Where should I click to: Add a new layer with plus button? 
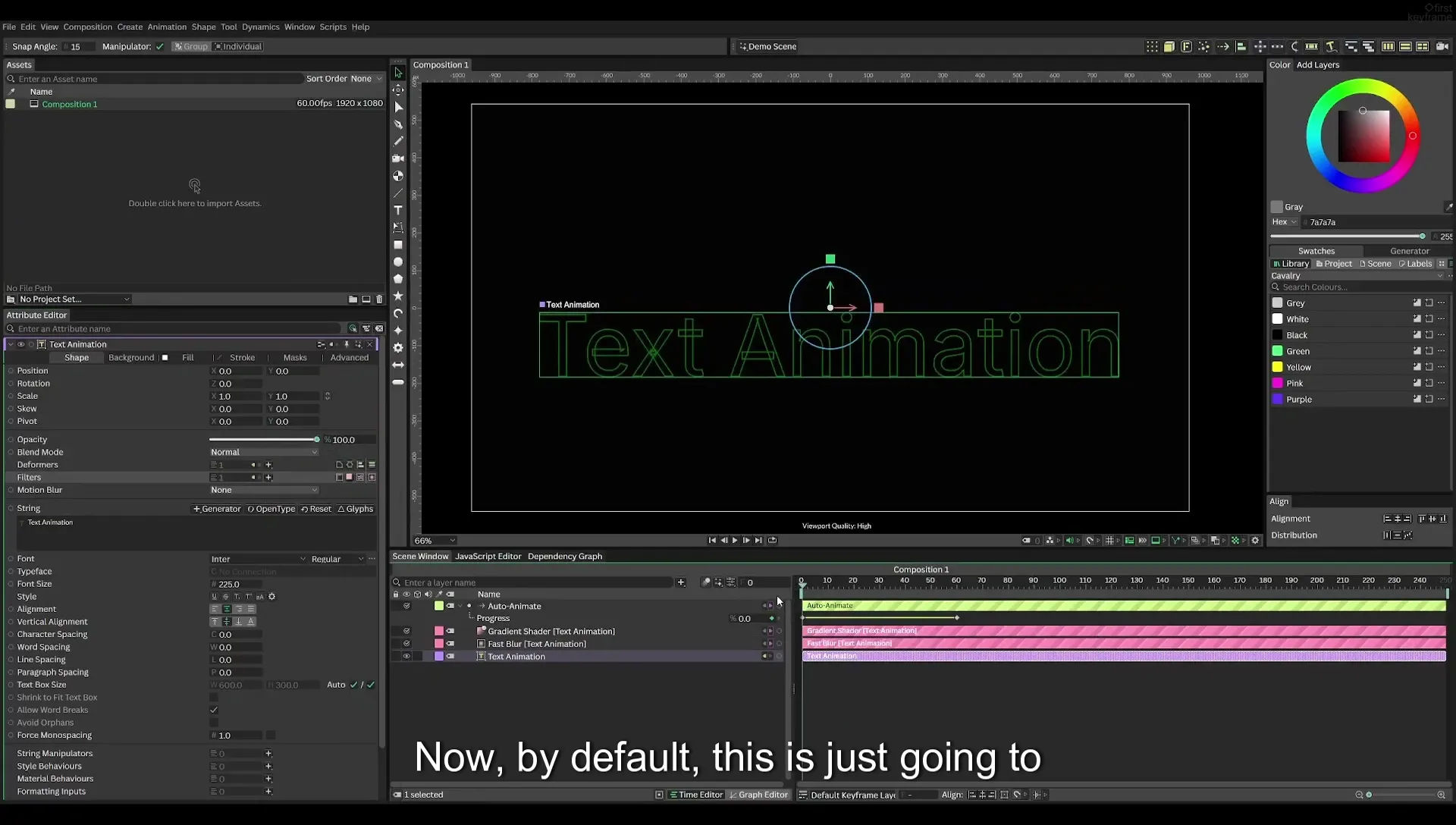(681, 582)
